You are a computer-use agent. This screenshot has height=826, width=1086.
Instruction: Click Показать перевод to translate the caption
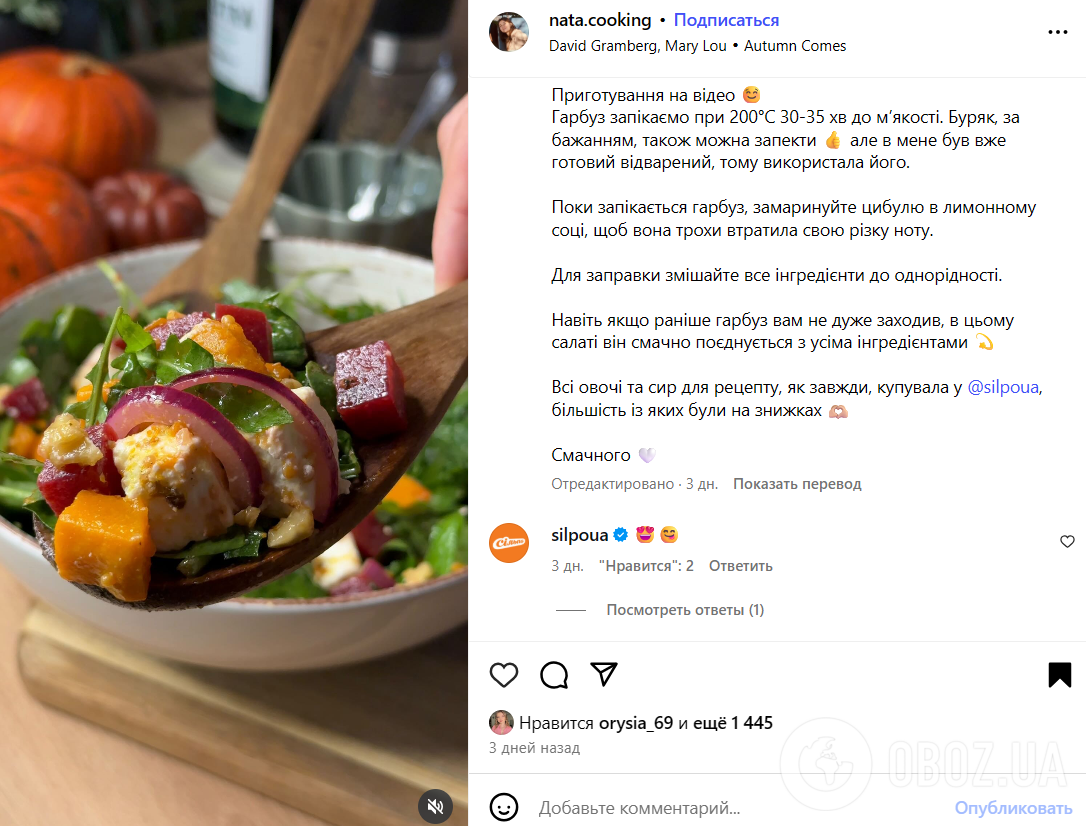click(797, 484)
